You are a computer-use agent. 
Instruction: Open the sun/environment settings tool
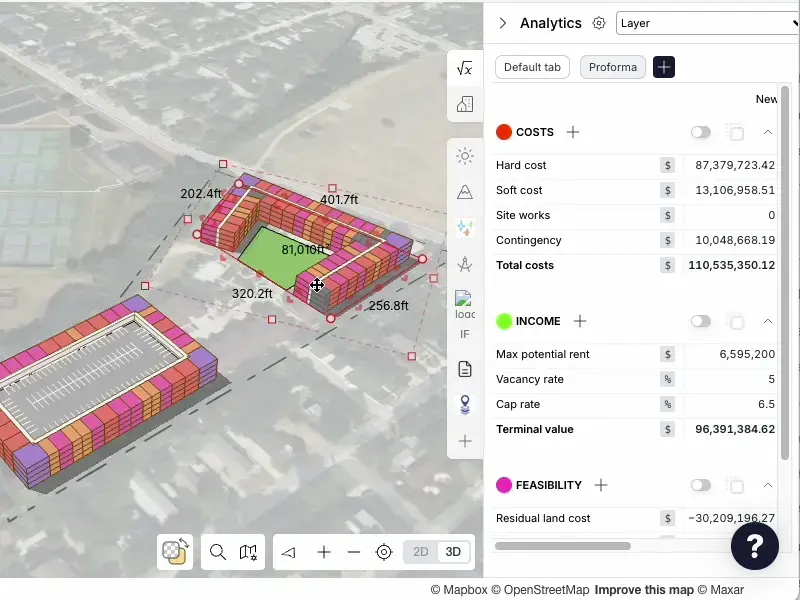coord(463,156)
